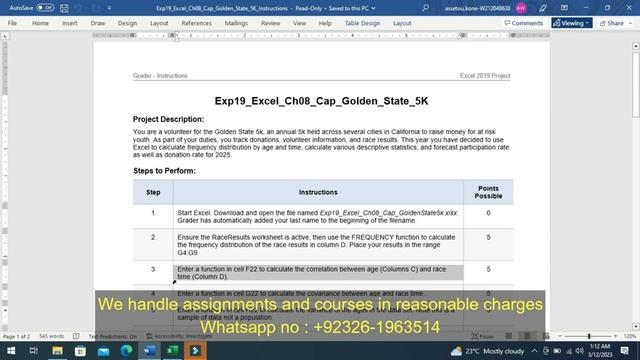Open the Help tab
This screenshot has width=640, height=360.
pyautogui.click(x=325, y=23)
